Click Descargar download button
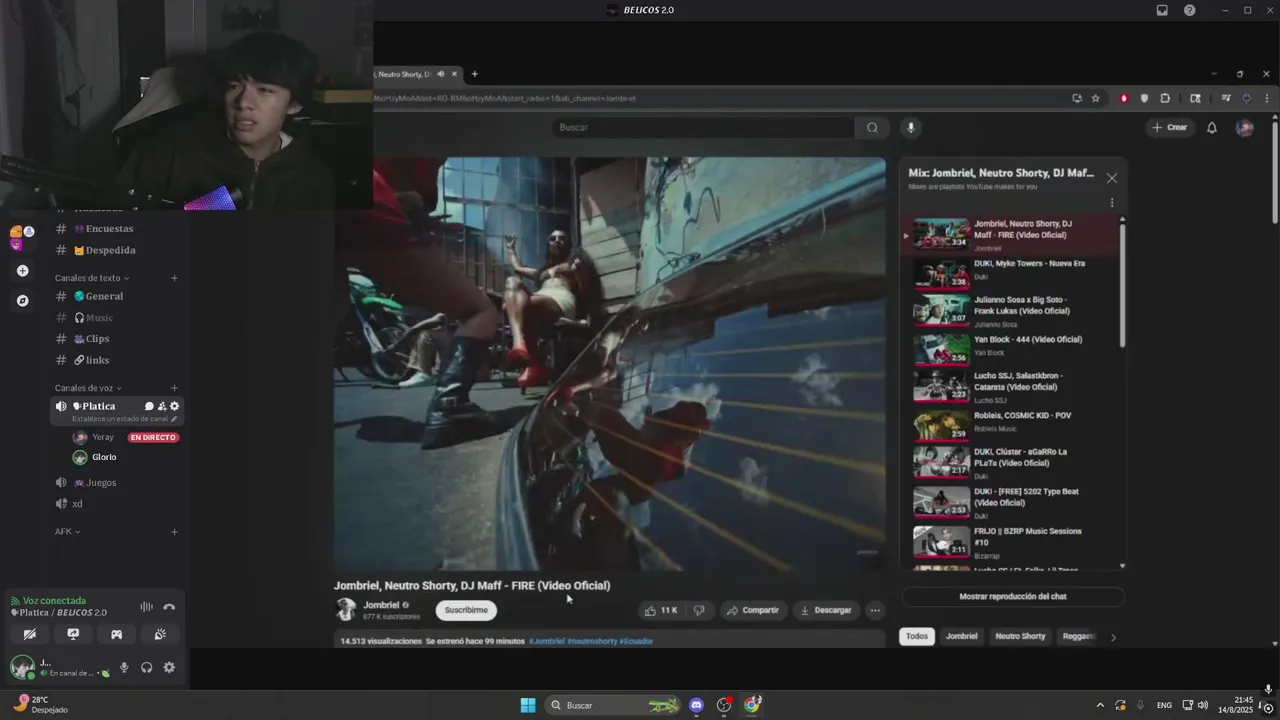 pyautogui.click(x=825, y=610)
